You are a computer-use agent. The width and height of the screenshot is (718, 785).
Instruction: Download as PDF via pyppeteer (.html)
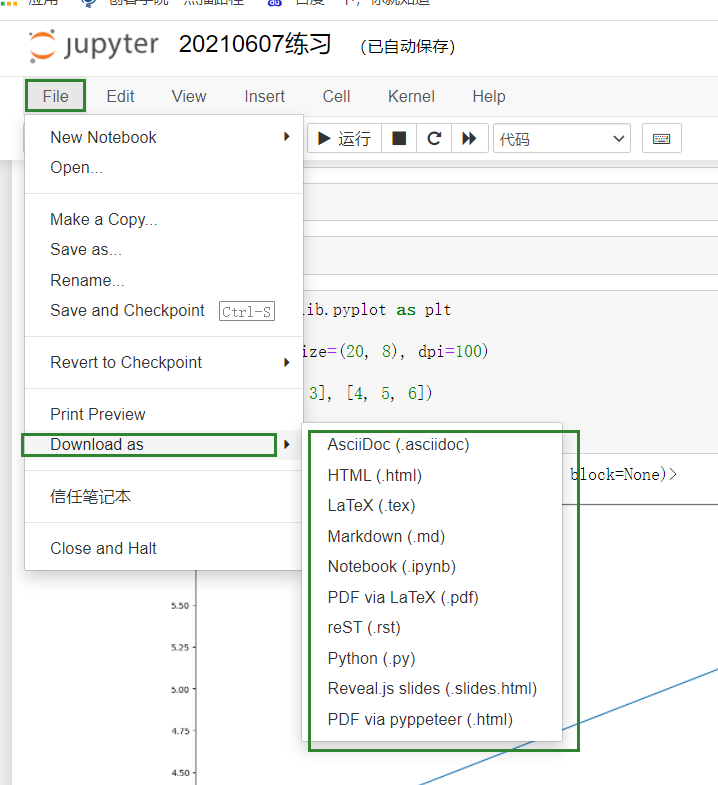(432, 719)
